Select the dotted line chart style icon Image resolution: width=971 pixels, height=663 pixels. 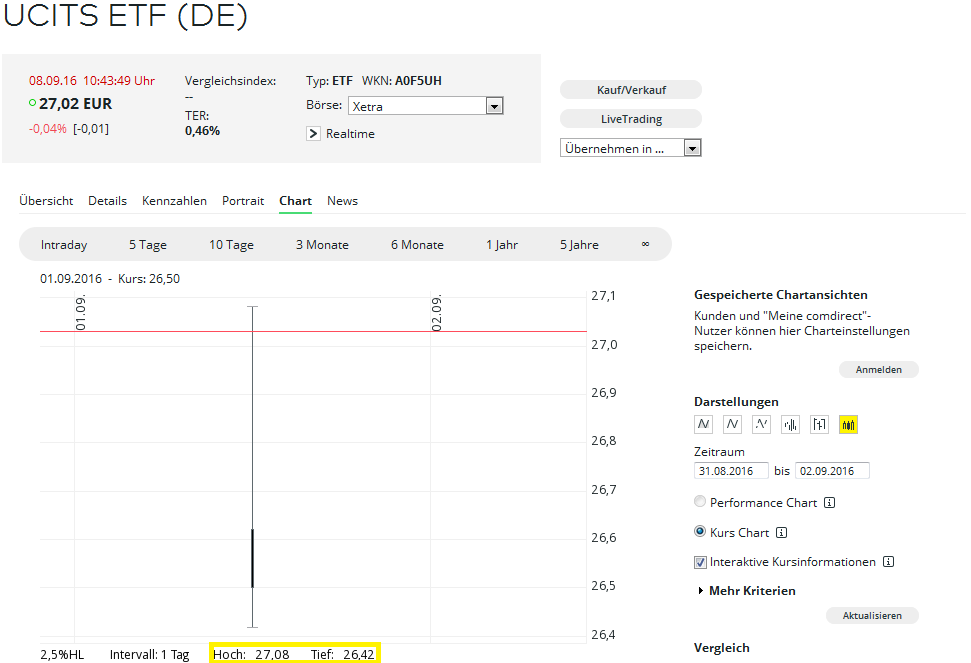pos(762,425)
